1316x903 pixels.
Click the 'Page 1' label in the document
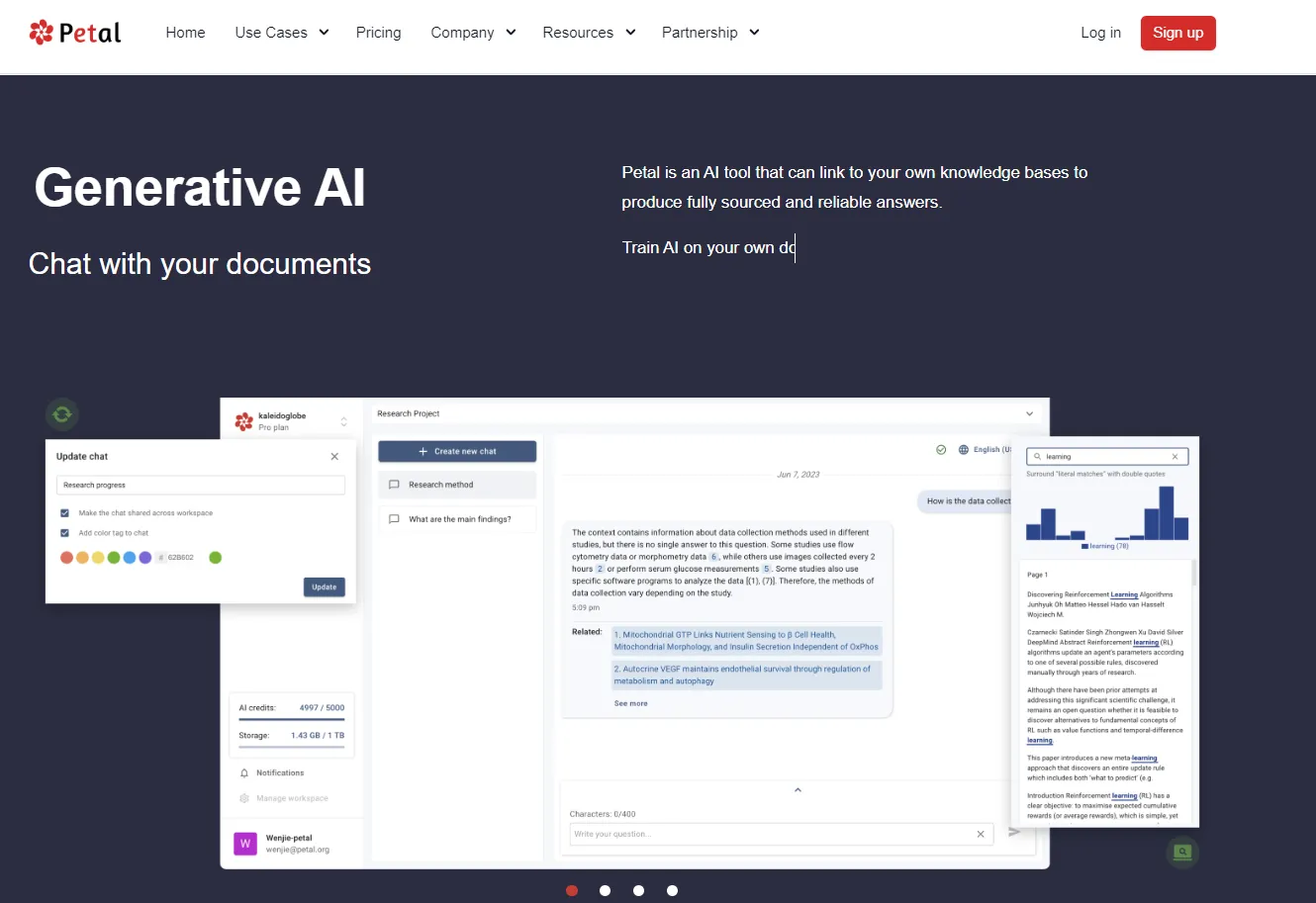[1037, 575]
